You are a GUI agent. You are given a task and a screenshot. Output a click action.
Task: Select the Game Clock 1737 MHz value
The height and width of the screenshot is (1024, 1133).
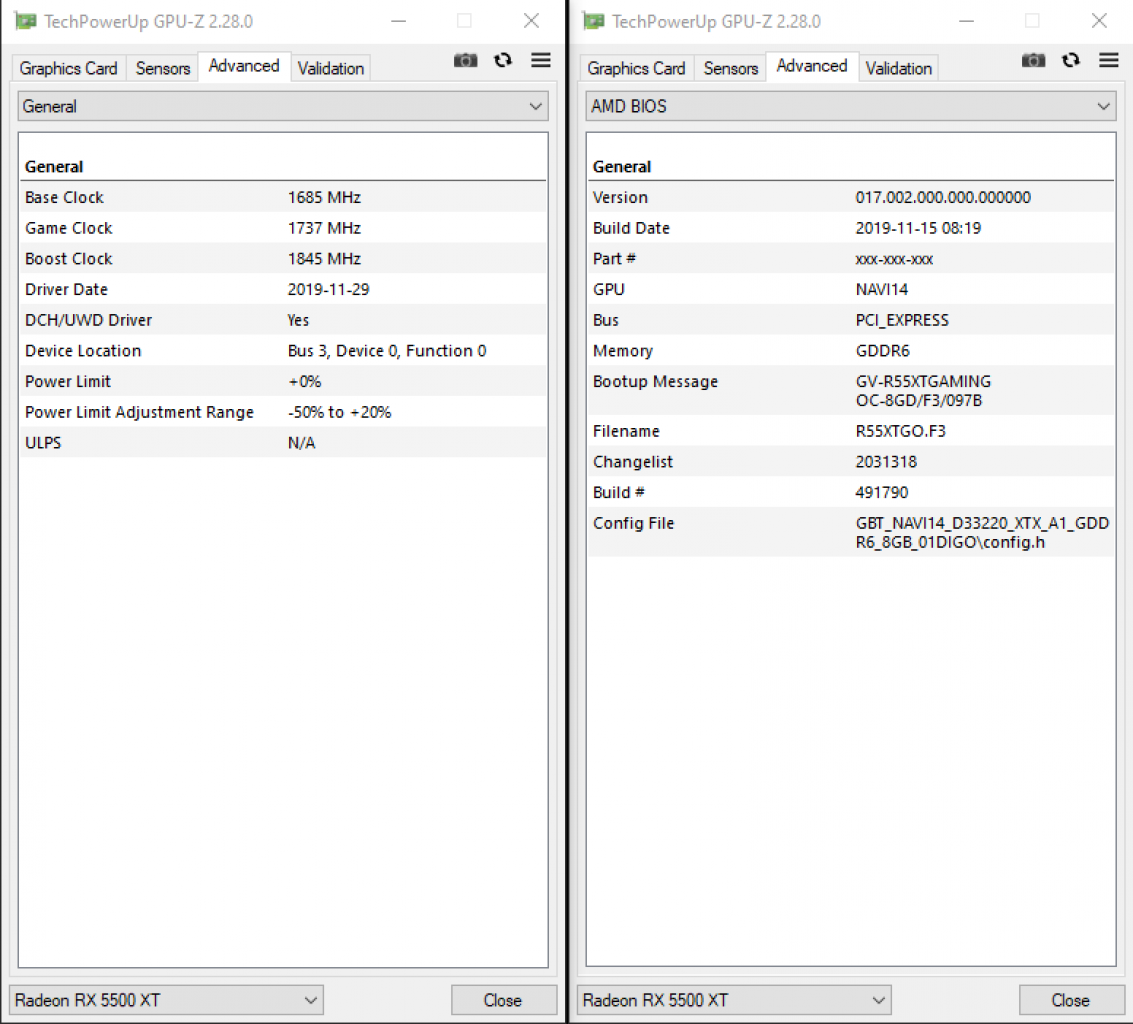coord(324,228)
